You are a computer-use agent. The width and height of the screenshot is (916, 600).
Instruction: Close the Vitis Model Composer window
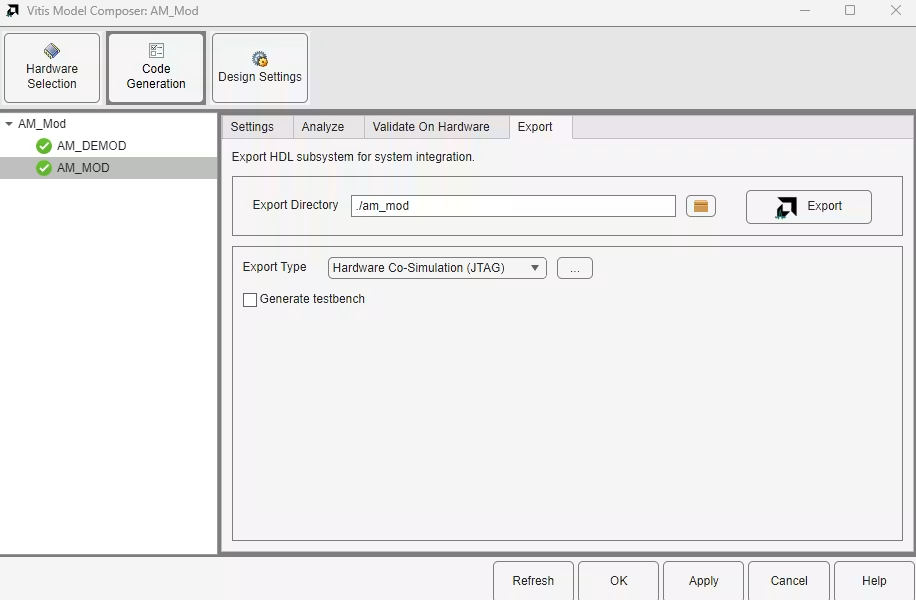896,11
